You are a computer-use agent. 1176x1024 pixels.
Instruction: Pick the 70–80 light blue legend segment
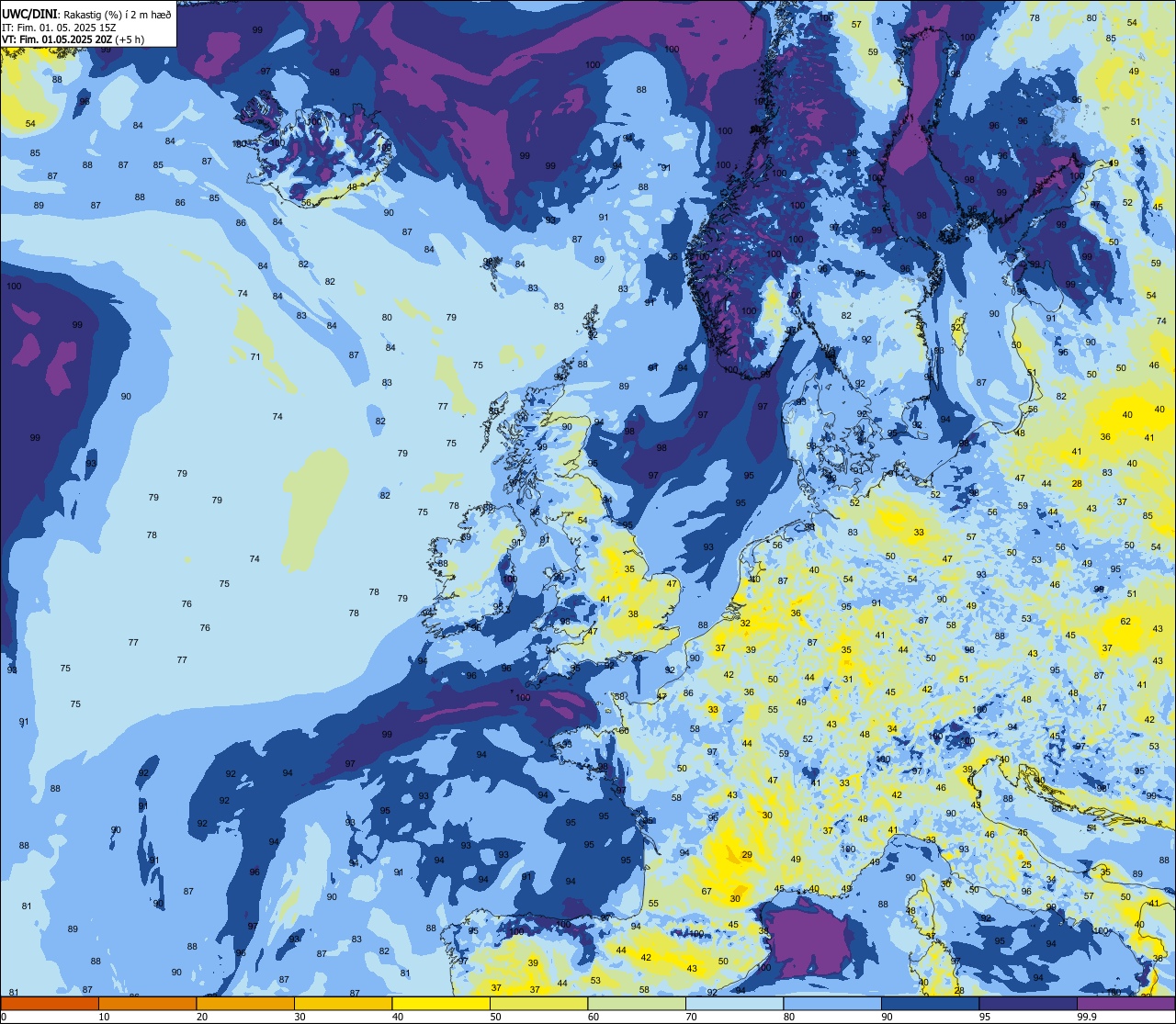(734, 1004)
